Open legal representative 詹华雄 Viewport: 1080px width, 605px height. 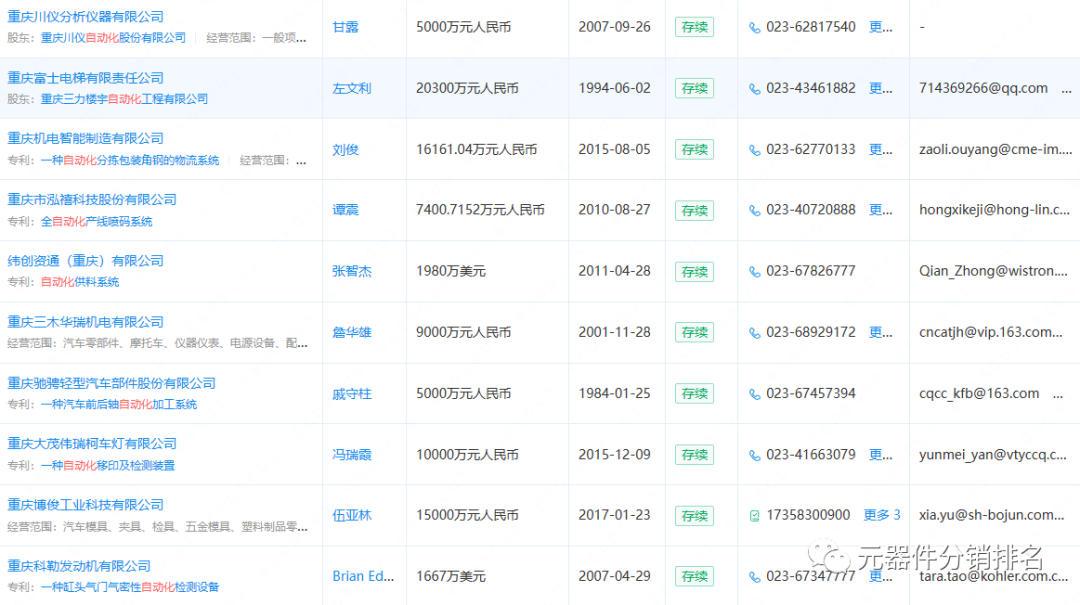pyautogui.click(x=352, y=332)
